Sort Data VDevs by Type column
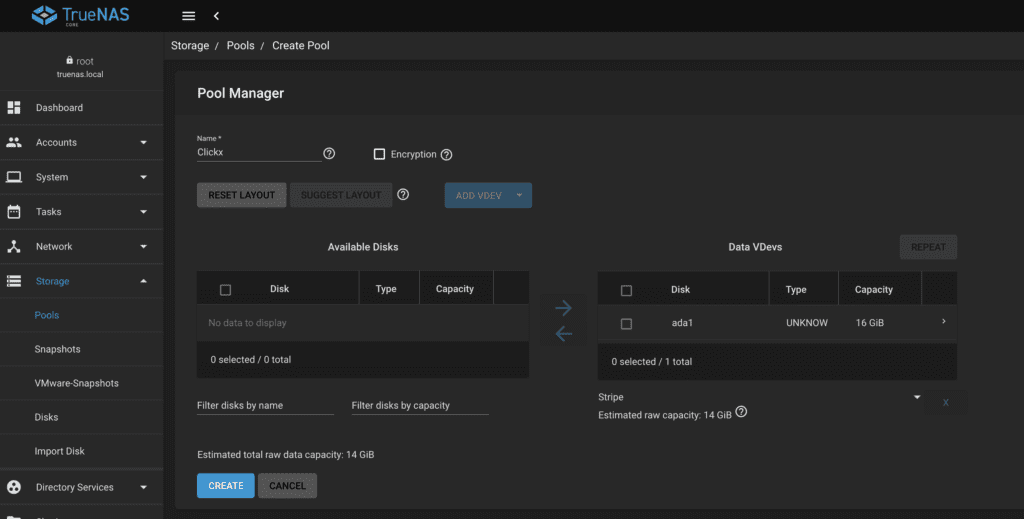This screenshot has height=519, width=1024. click(796, 289)
